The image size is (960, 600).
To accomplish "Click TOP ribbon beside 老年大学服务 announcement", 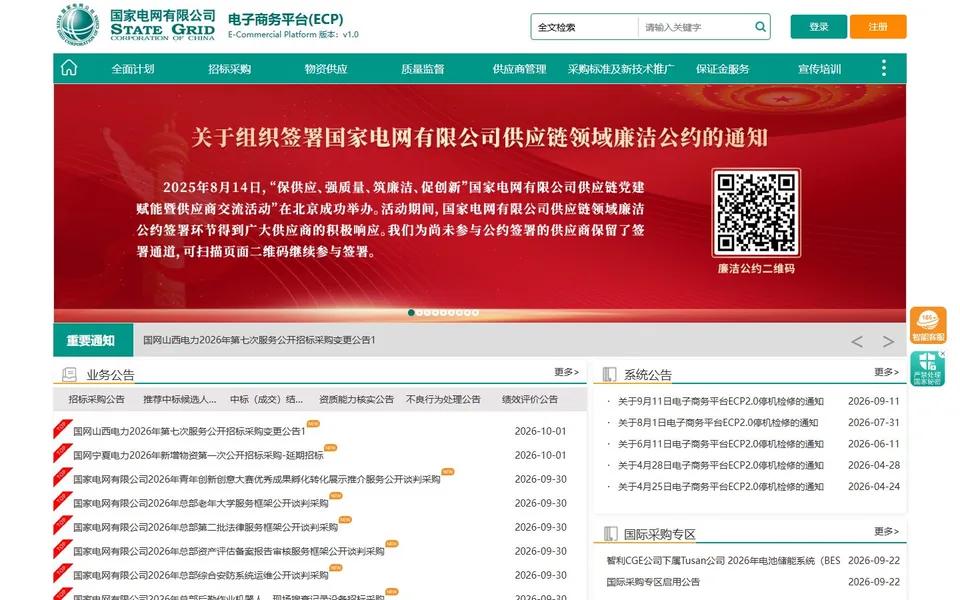I will point(62,500).
